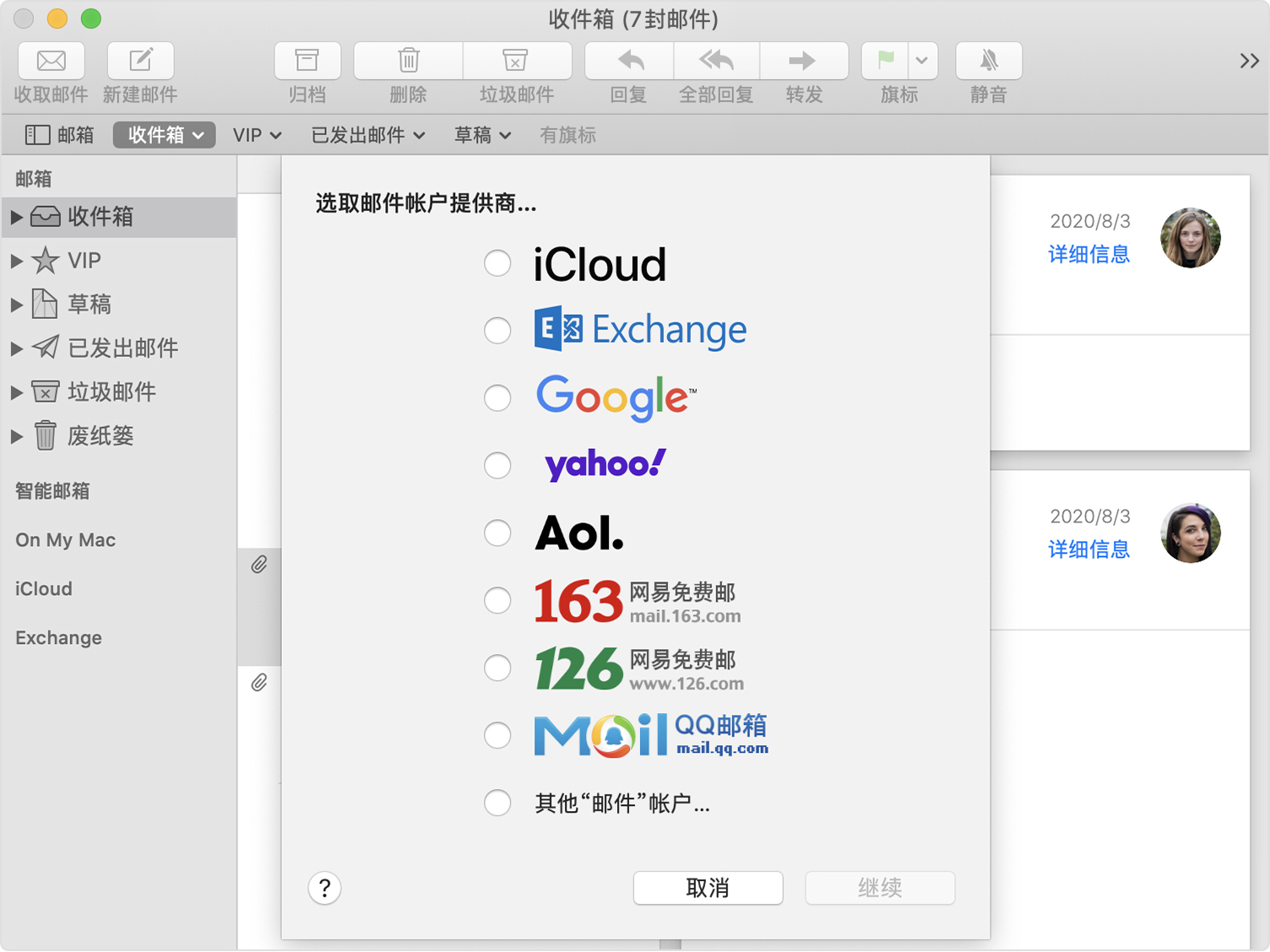
Task: Select the 126 网易免费邮 radio button
Action: click(497, 668)
